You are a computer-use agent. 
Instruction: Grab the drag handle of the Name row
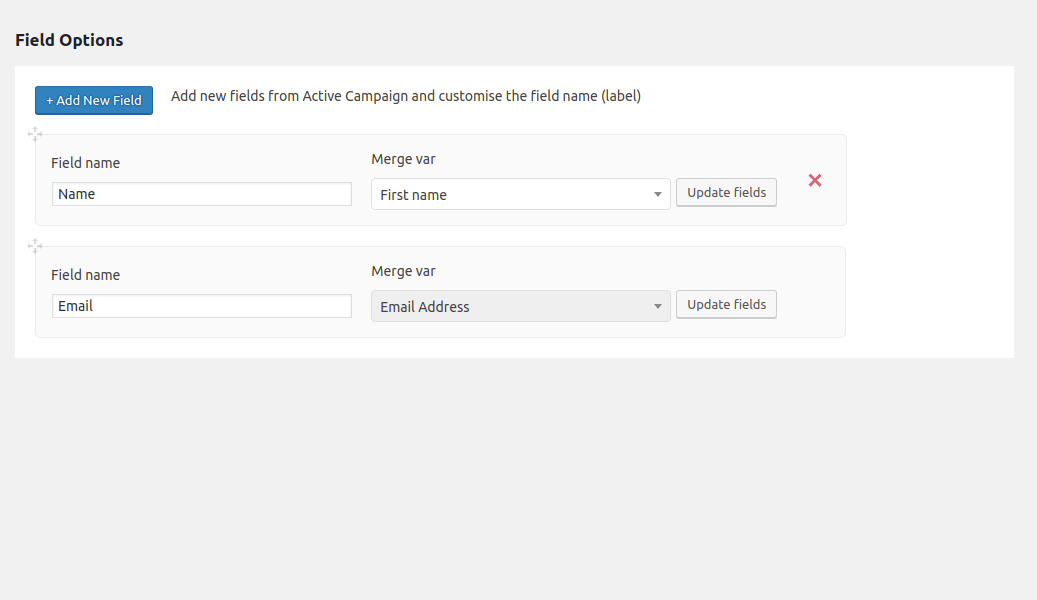(35, 134)
